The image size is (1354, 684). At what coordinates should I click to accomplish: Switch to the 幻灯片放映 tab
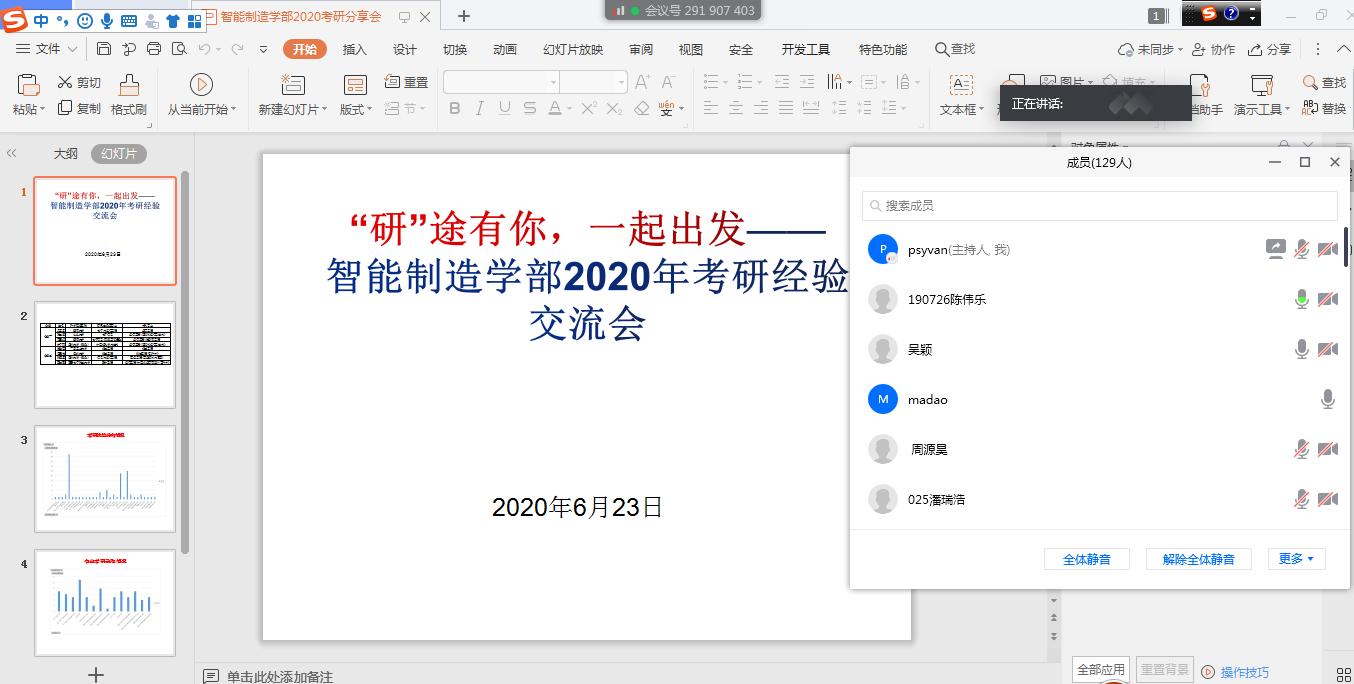[x=573, y=50]
